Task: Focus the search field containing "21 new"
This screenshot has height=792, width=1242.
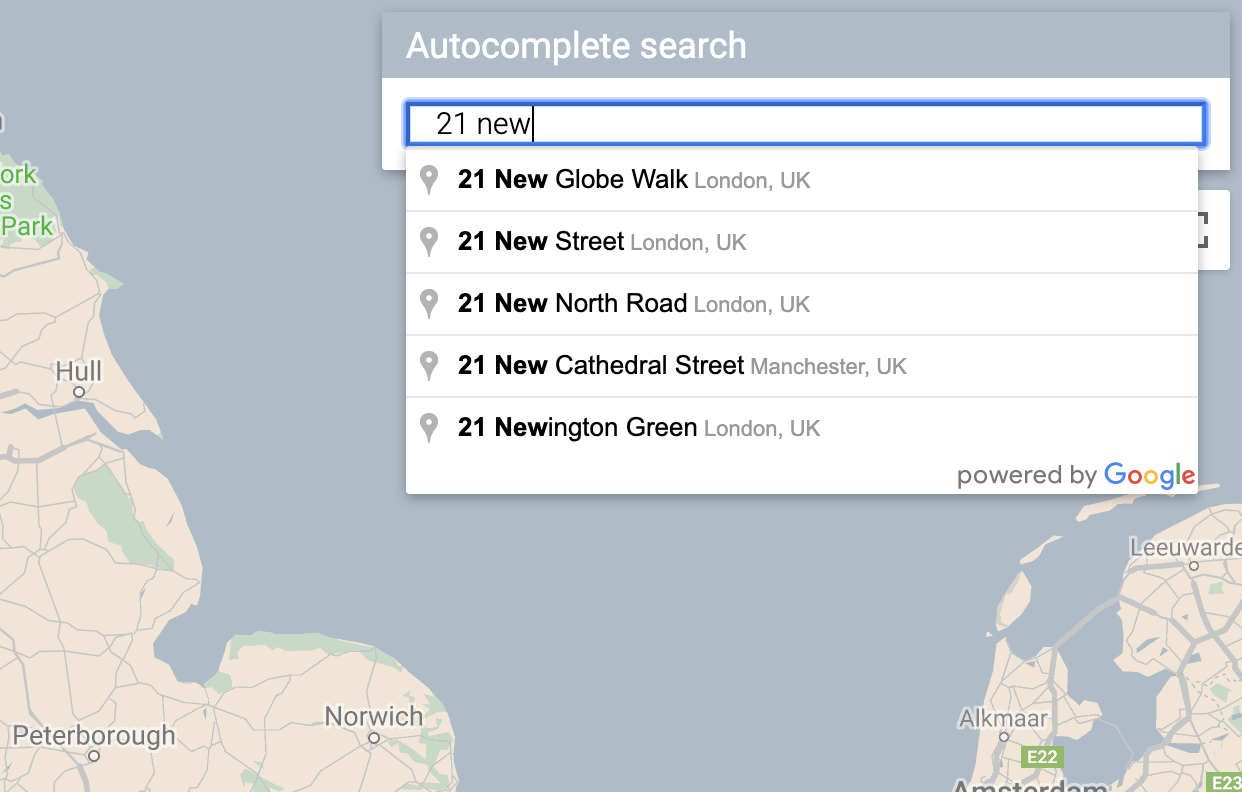Action: point(805,124)
